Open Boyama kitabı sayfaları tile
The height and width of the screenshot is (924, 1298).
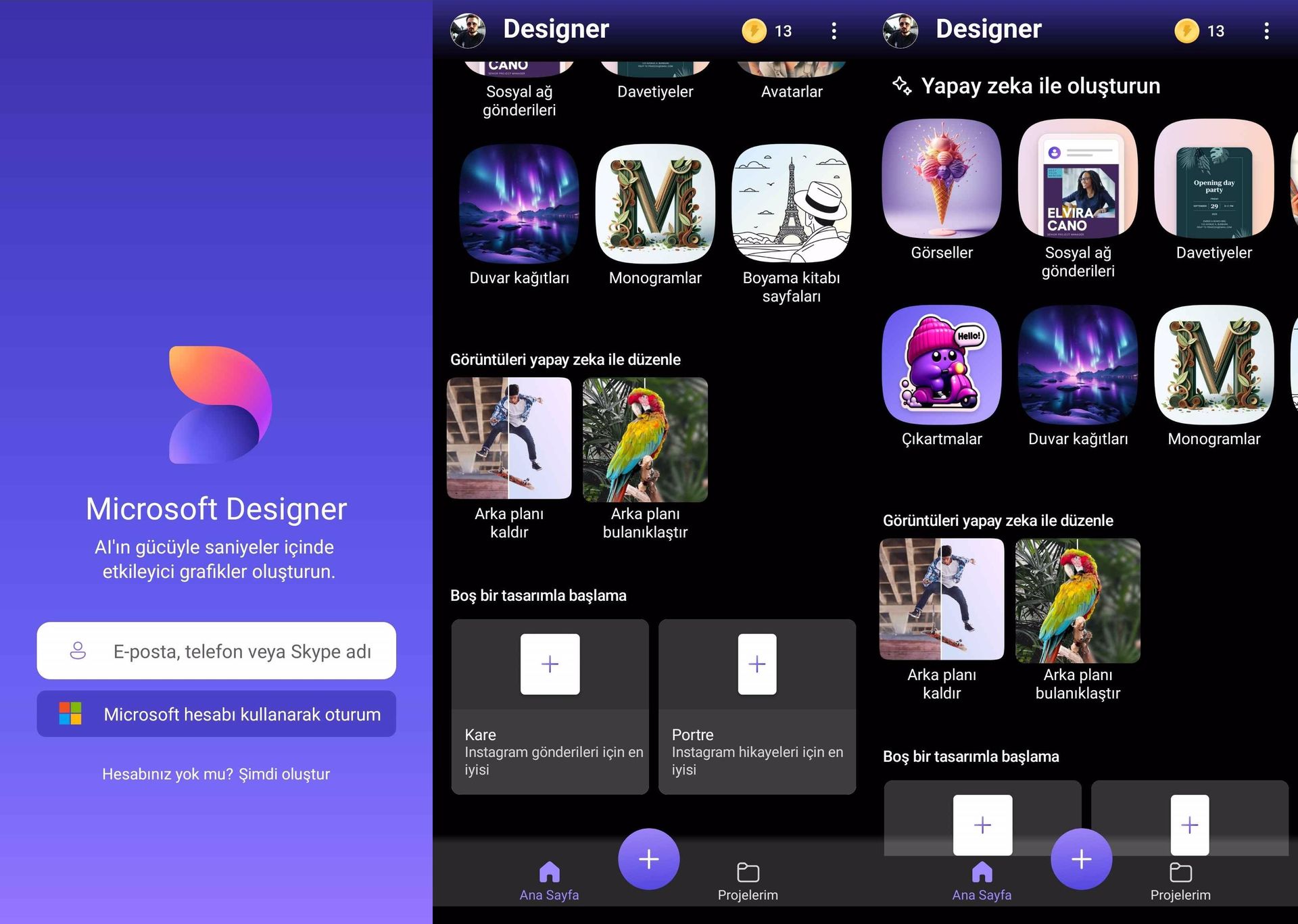click(792, 203)
